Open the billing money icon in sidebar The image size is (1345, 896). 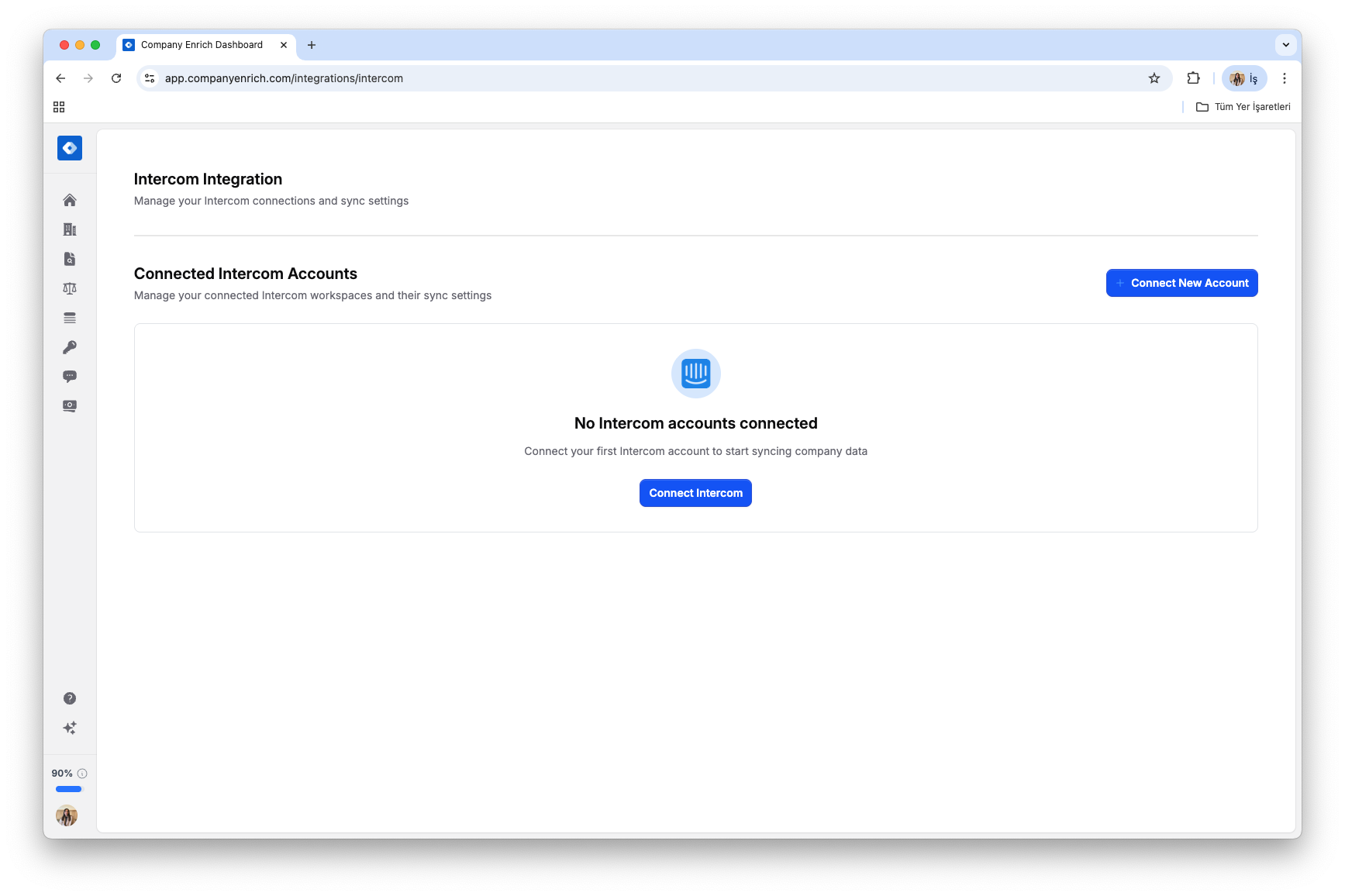point(70,406)
